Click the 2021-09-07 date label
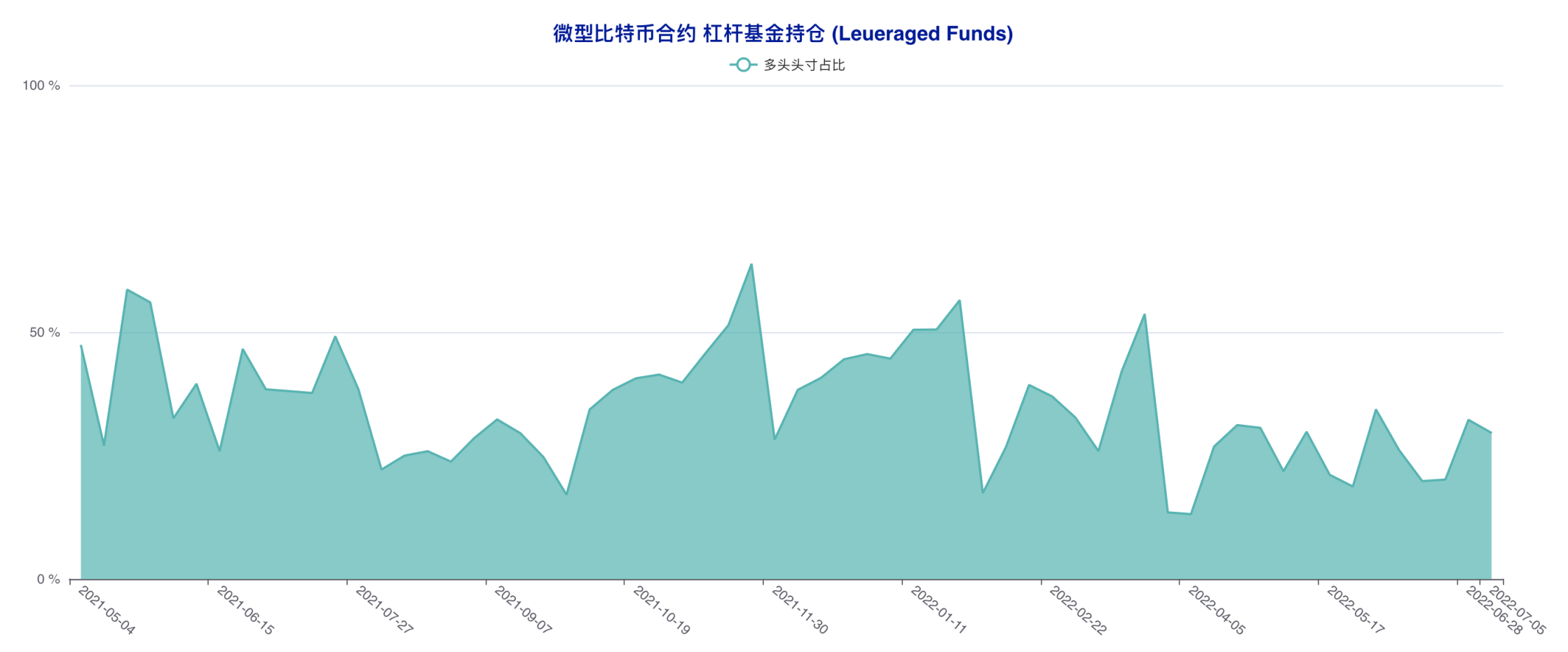This screenshot has width=1568, height=652. click(523, 611)
